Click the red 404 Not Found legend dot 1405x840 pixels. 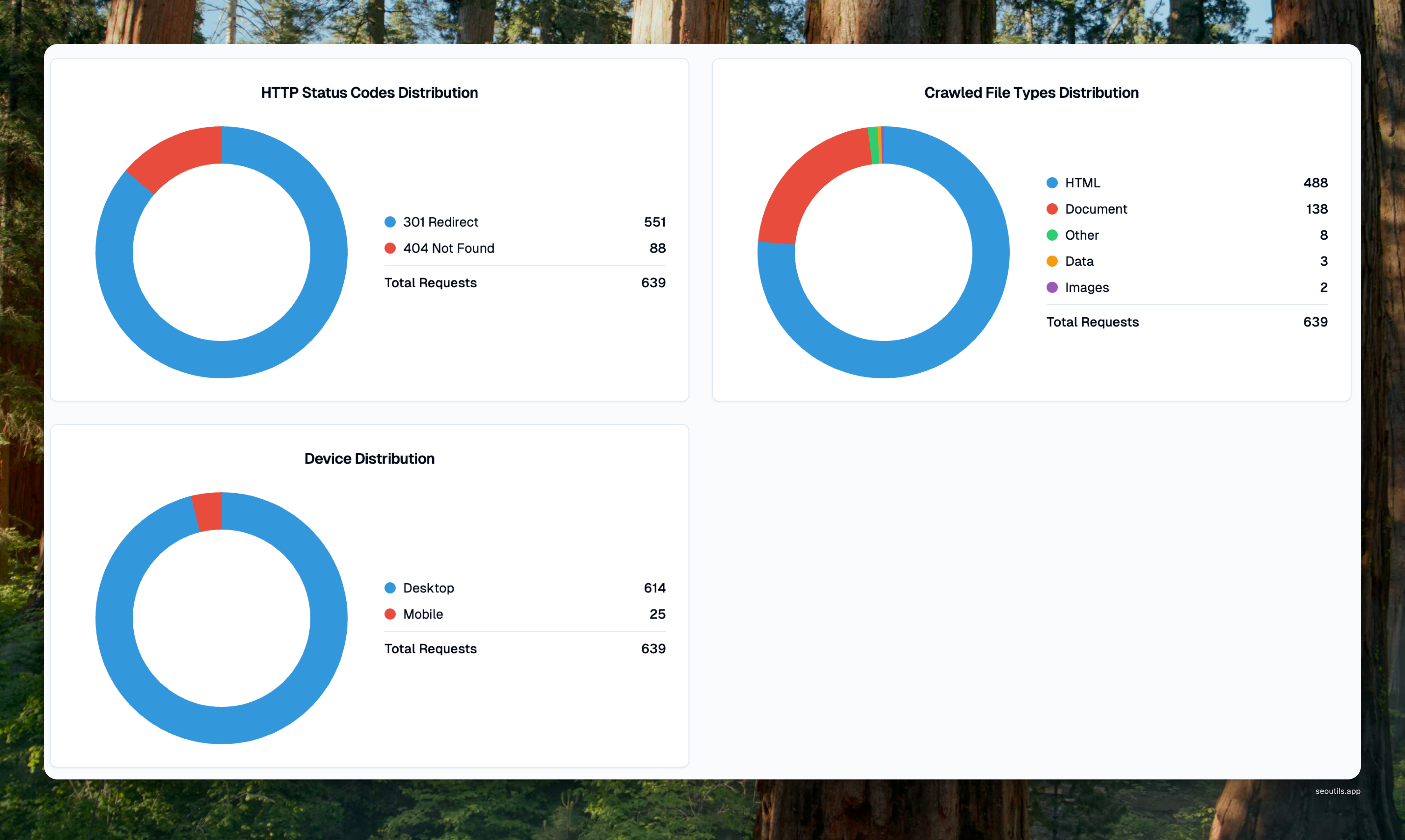coord(390,248)
